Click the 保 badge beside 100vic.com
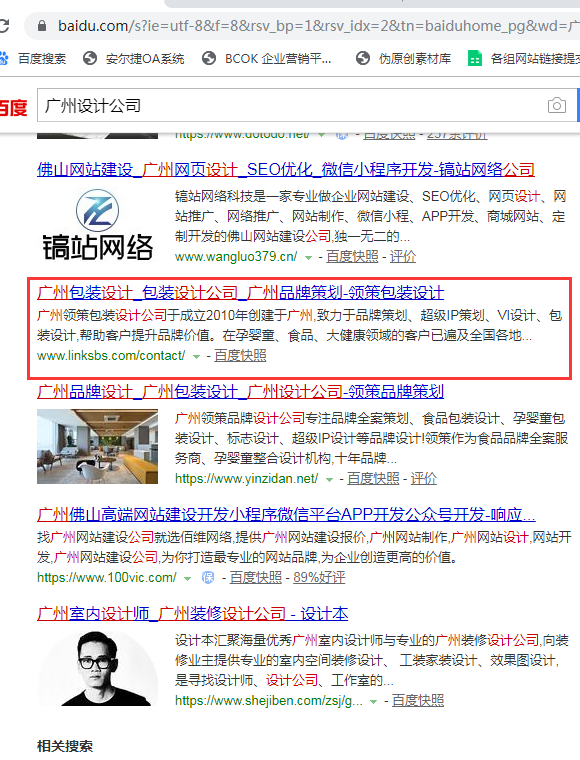 point(208,577)
